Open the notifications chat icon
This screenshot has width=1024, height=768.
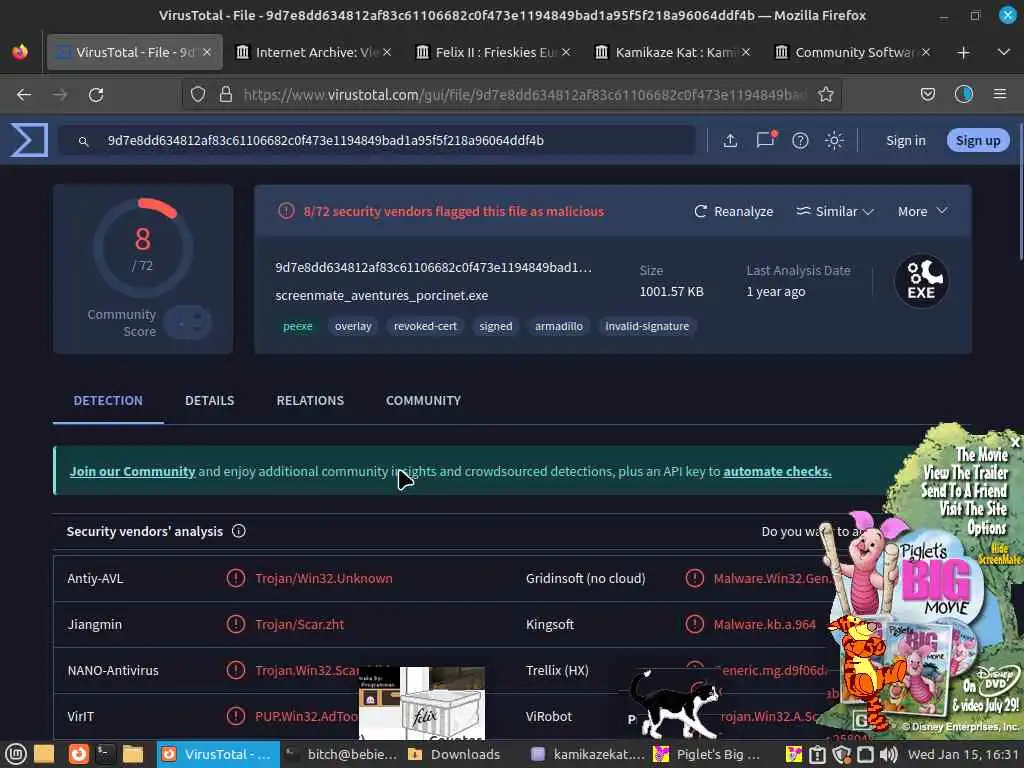click(765, 140)
